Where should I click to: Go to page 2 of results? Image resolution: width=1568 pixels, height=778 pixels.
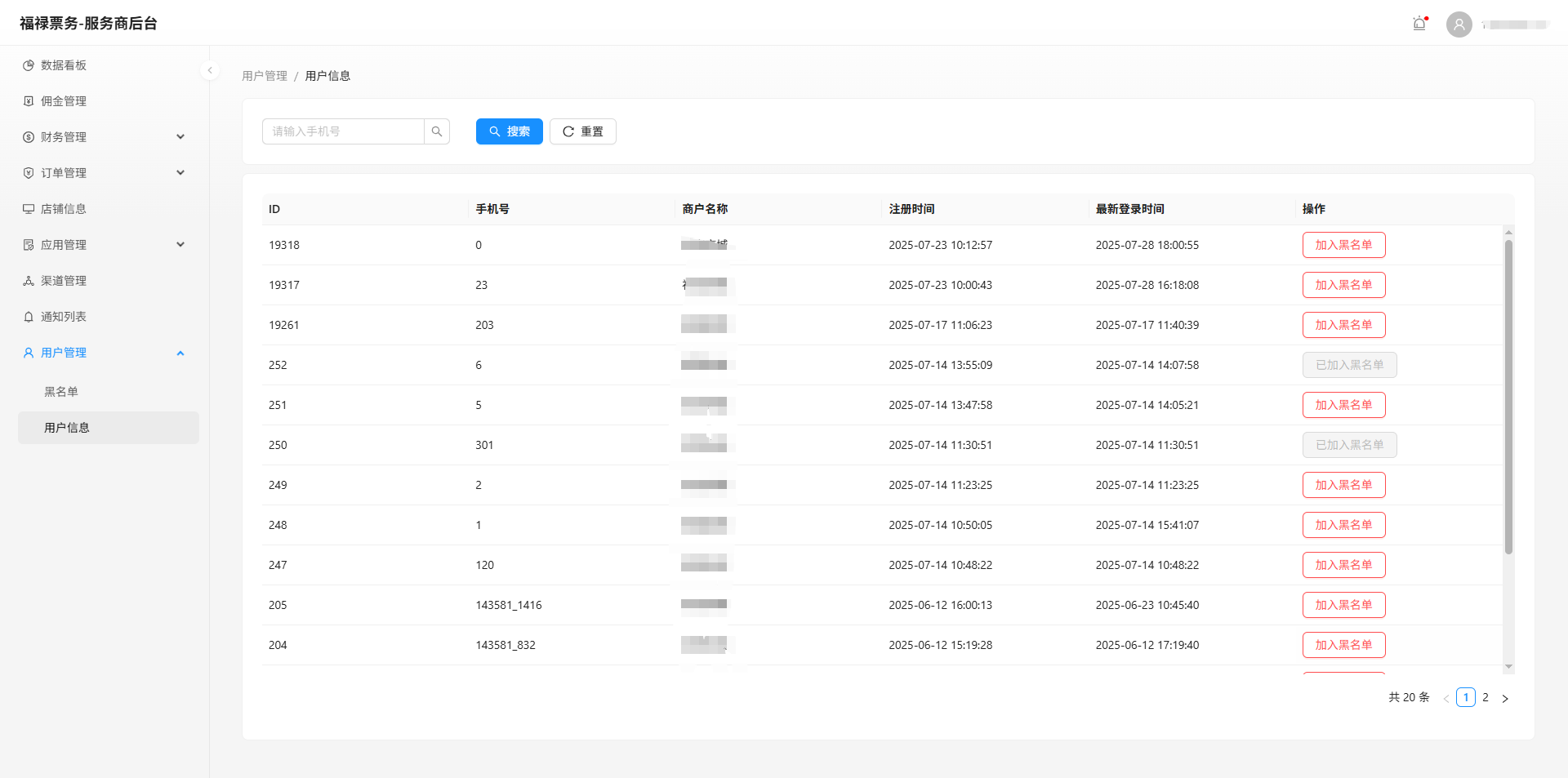(x=1486, y=697)
